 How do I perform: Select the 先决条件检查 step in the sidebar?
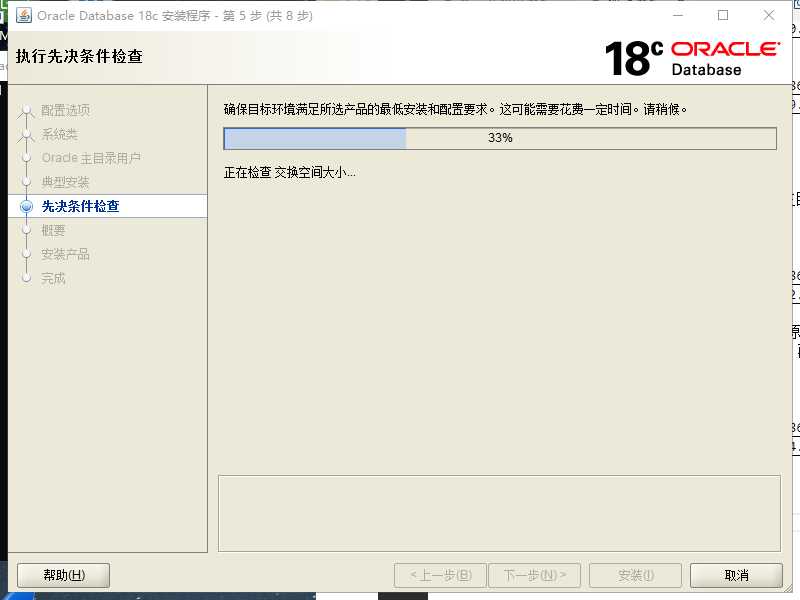pos(81,206)
